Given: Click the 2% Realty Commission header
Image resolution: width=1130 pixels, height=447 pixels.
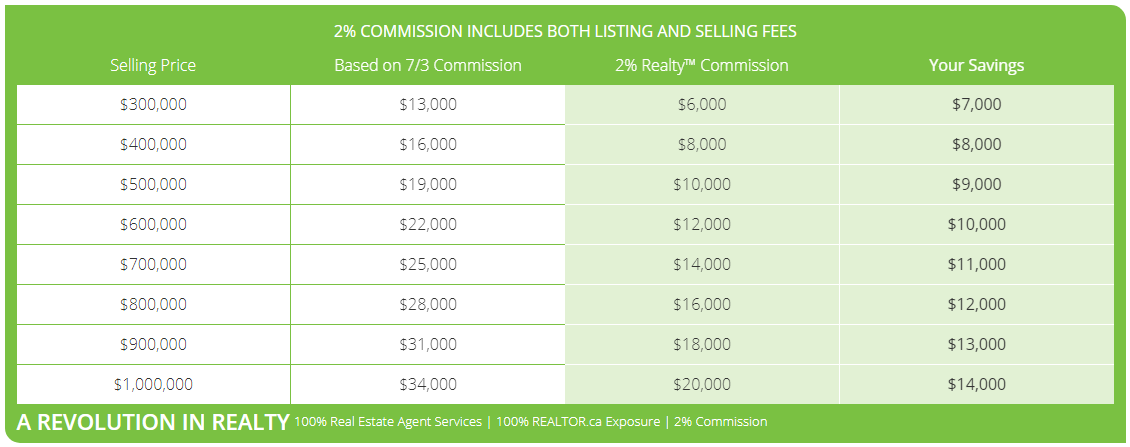Looking at the screenshot, I should (702, 65).
